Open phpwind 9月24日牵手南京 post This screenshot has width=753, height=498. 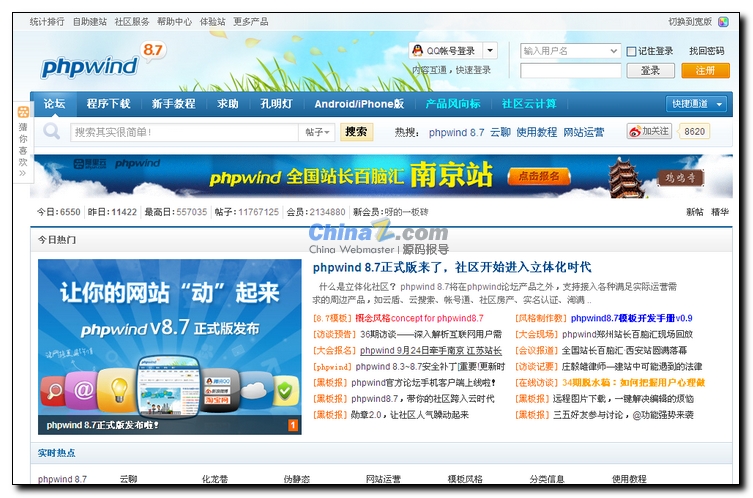tap(431, 351)
